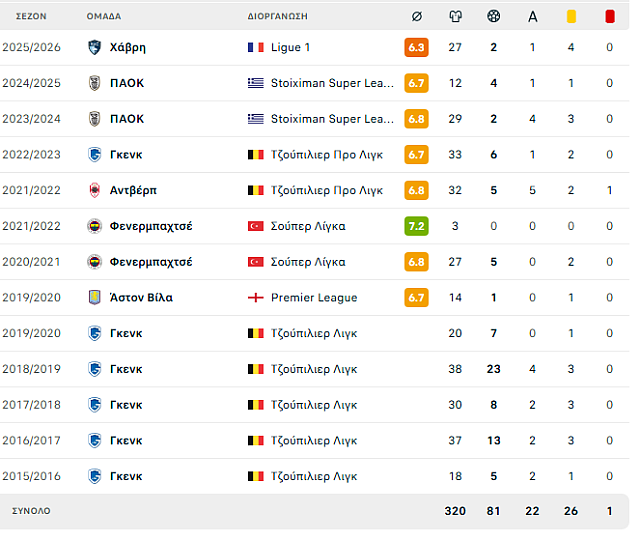Viewport: 640px width, 541px height.
Task: Click the average rating column header icon
Action: [x=416, y=16]
